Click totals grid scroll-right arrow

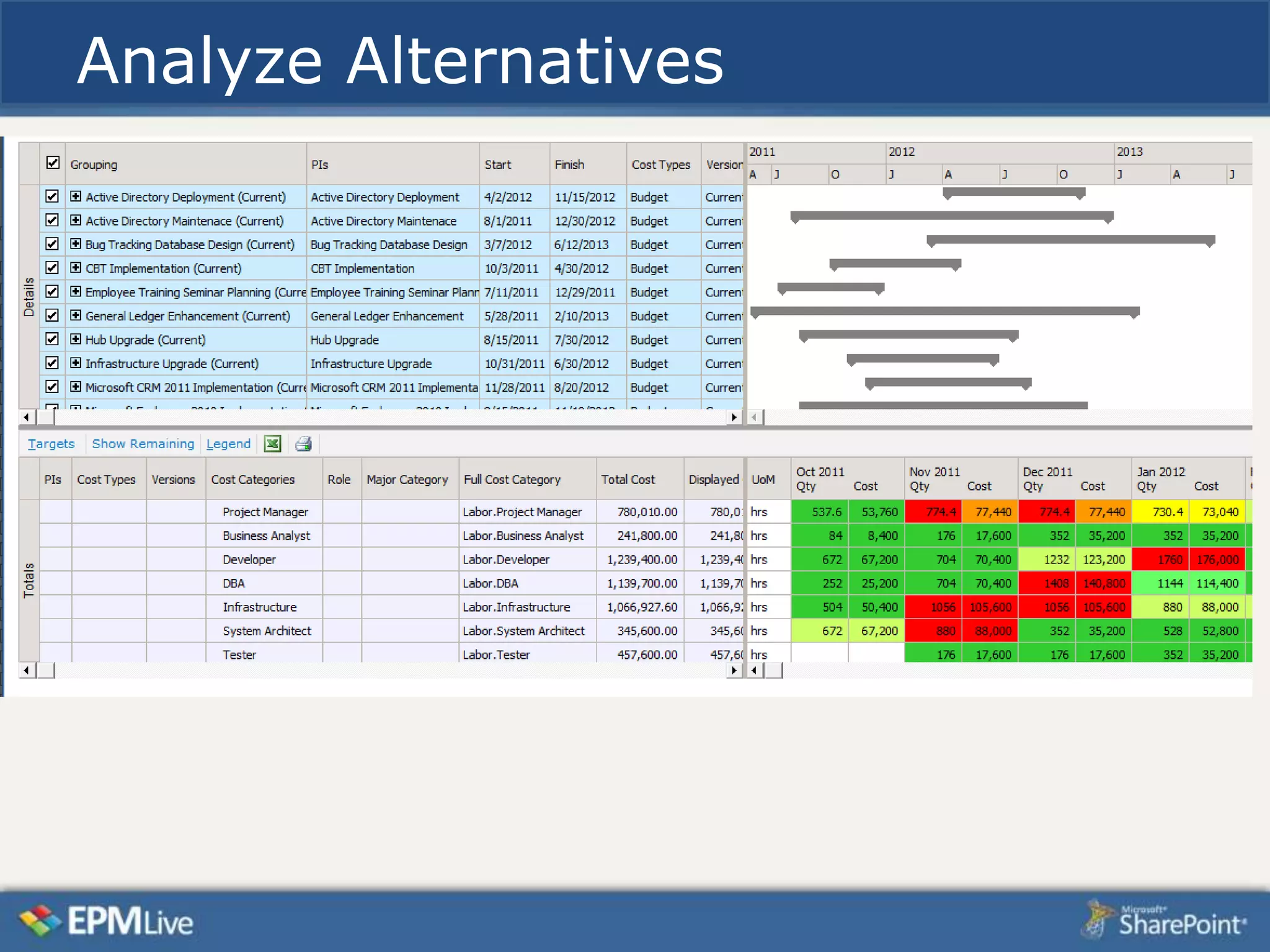[x=734, y=670]
